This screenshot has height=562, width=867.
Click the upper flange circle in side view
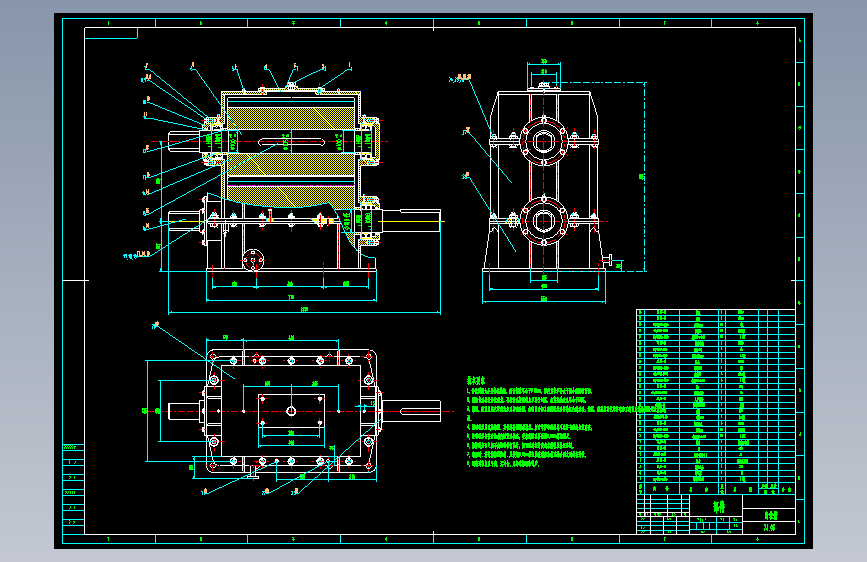[544, 142]
